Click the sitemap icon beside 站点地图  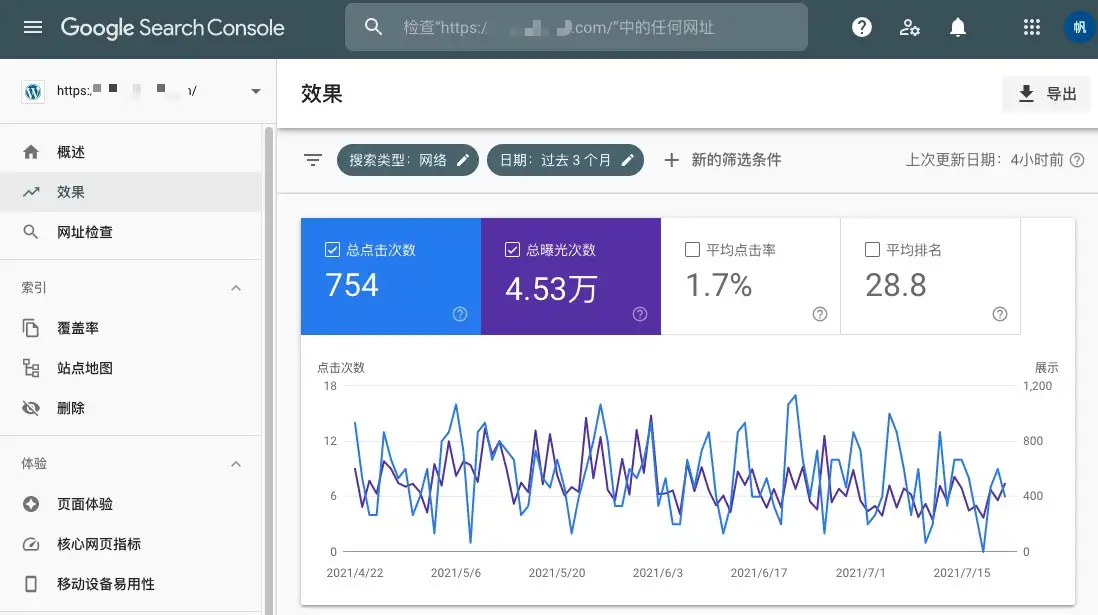pos(31,368)
